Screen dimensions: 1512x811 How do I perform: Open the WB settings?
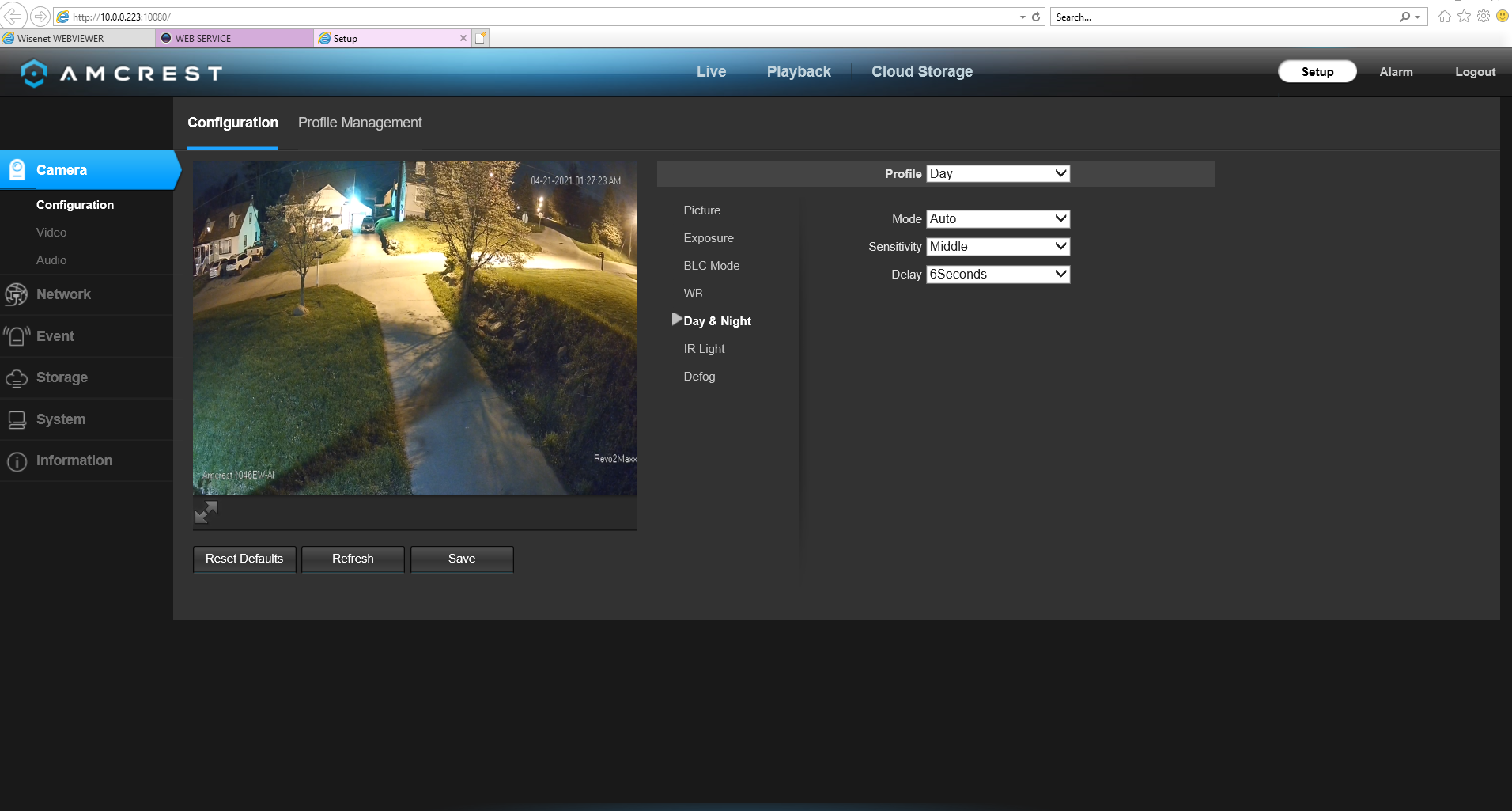(x=693, y=294)
